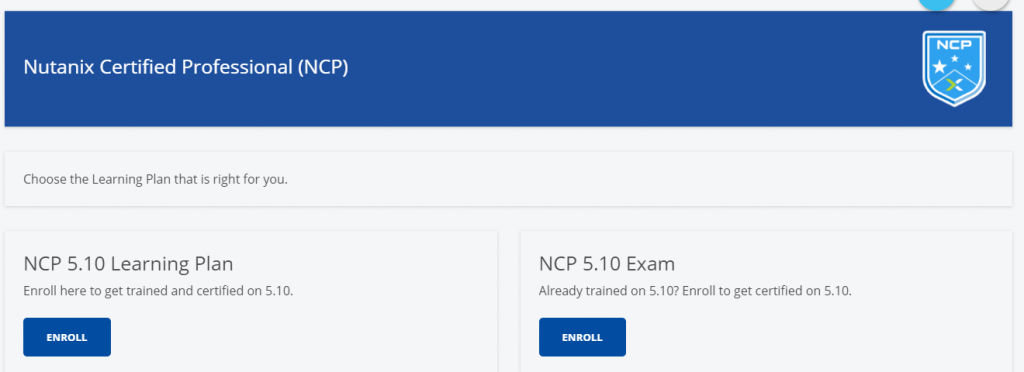Click the 'Choose the Learning Plan' instruction text
This screenshot has height=372, width=1024.
(x=155, y=179)
